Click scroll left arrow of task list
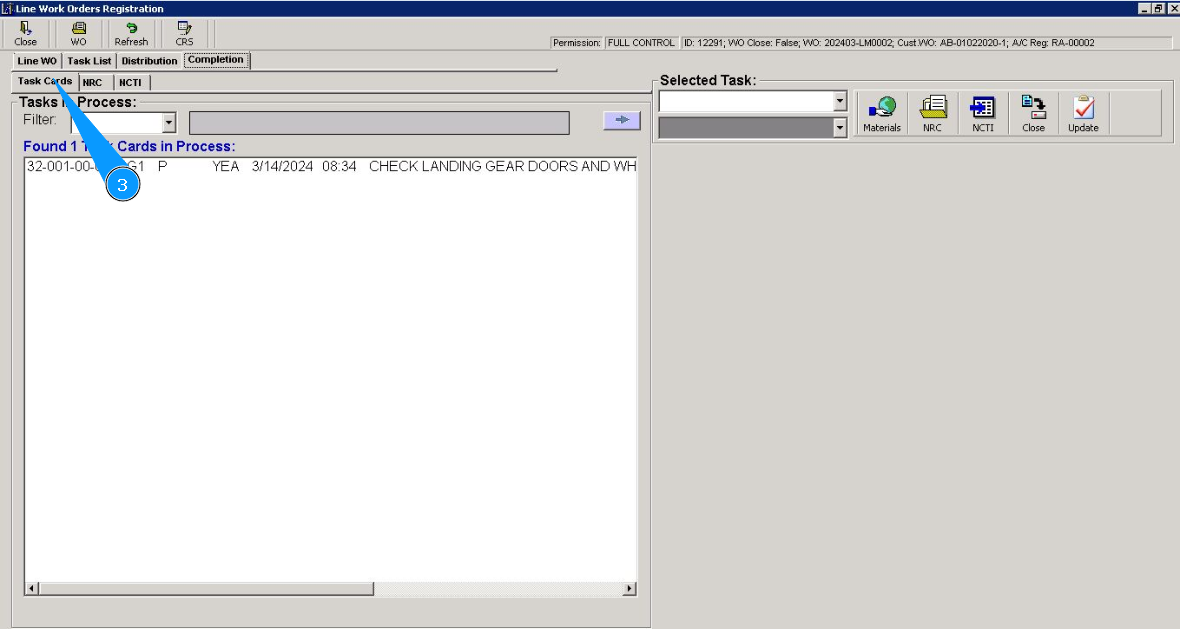The height and width of the screenshot is (629, 1180). pos(32,588)
